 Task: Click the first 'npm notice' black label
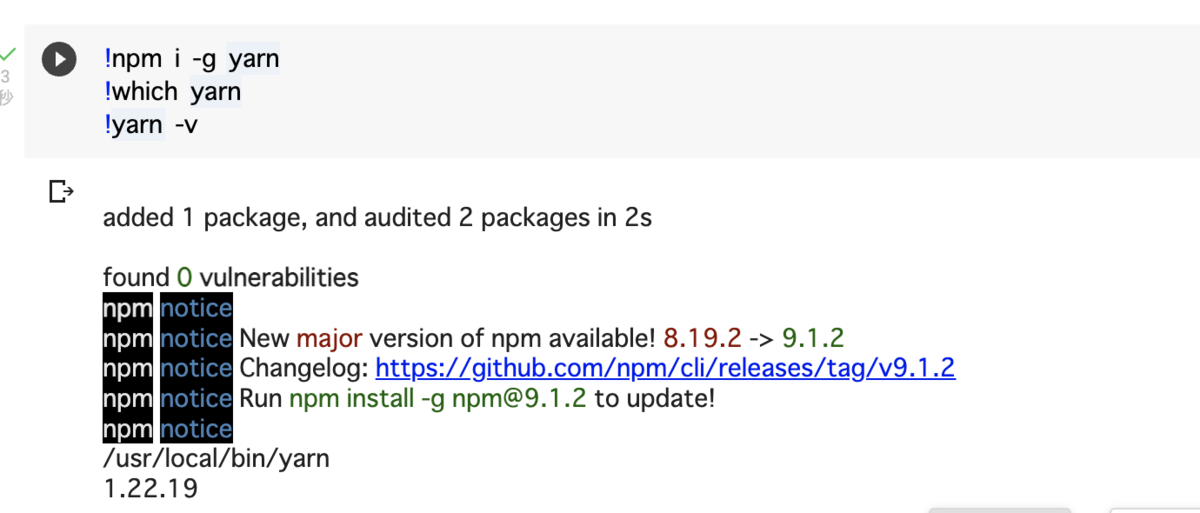coord(167,308)
